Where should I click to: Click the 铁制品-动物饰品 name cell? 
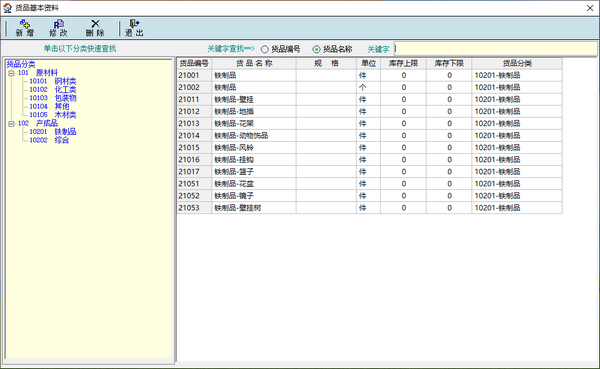pyautogui.click(x=254, y=136)
